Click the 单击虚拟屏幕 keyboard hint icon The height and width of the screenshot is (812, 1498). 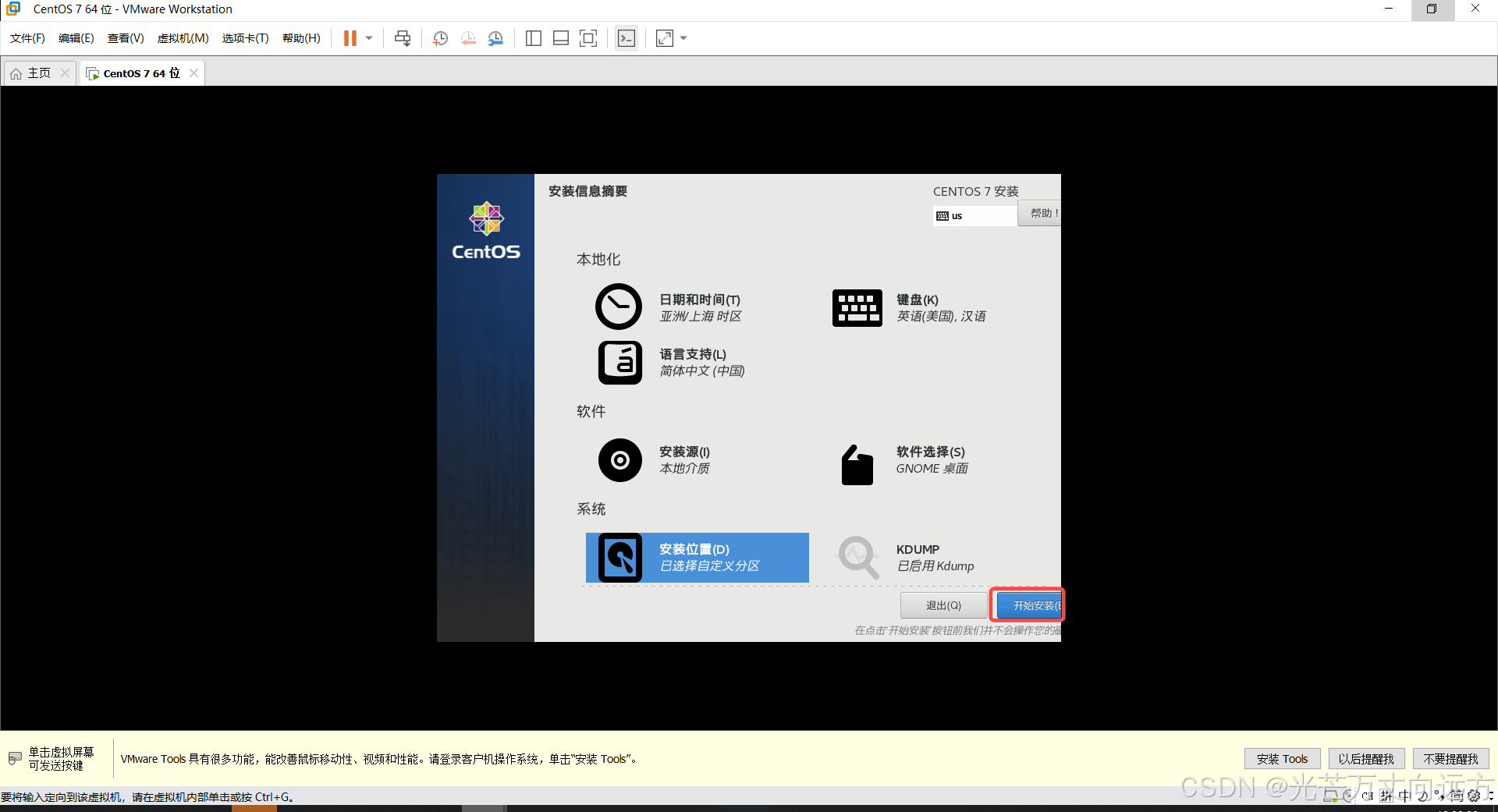[15, 758]
